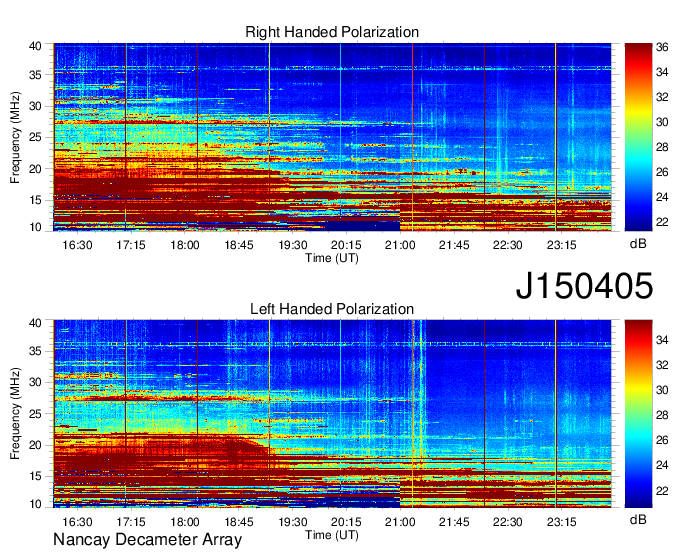This screenshot has width=680, height=552.
Task: Click the 23:15 tick under Left Handed plot
Action: [561, 522]
